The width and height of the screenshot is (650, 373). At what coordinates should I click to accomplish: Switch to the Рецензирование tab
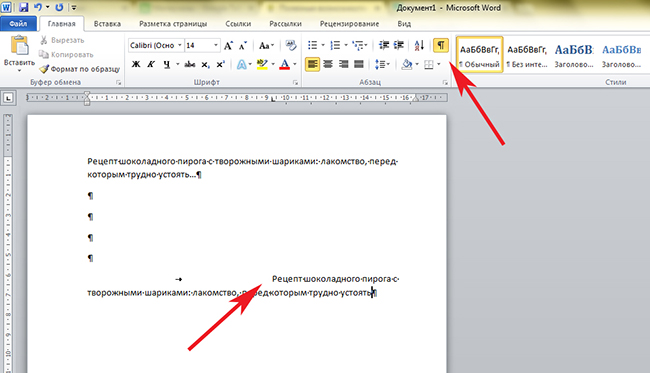349,24
